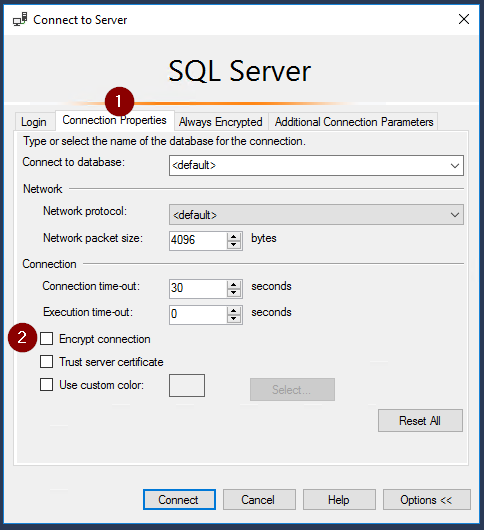Close the Connect to Server window
This screenshot has width=484, height=530.
(x=464, y=19)
